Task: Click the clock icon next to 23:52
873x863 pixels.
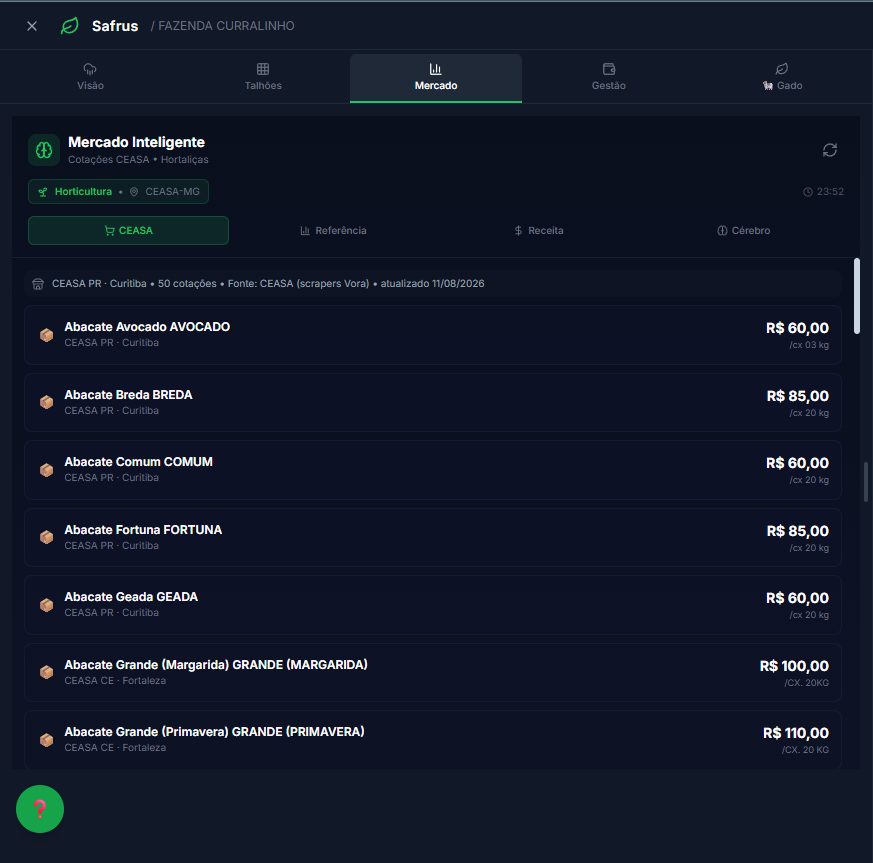Action: pos(807,192)
